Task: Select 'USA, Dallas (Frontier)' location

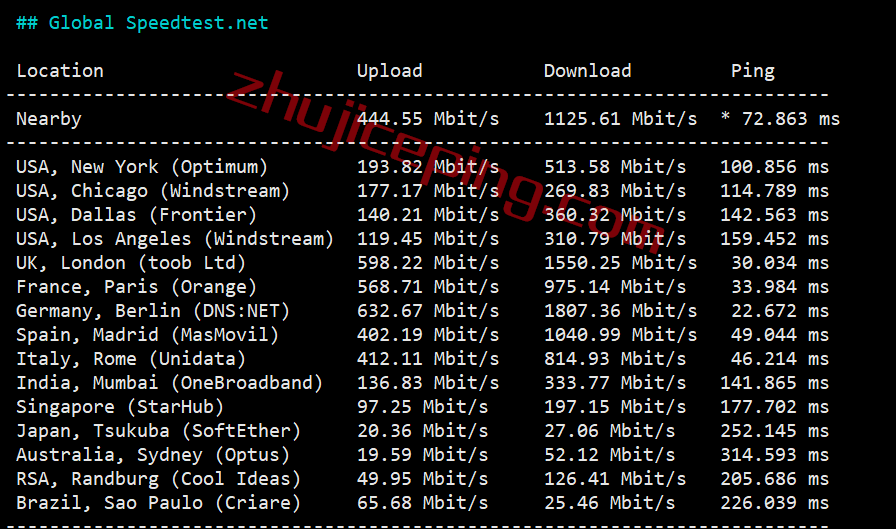Action: click(x=137, y=215)
